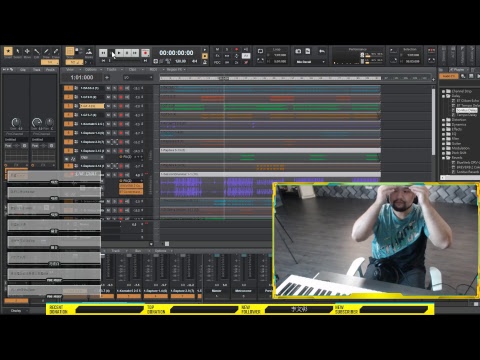Select the Edit tool
Screen dimensions: 480x360
tap(37, 51)
